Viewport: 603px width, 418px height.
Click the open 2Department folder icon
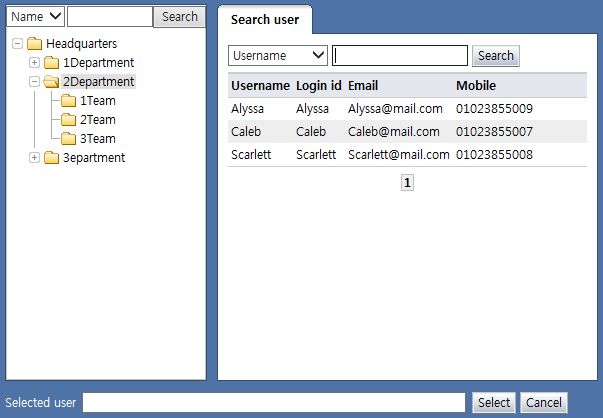(51, 82)
